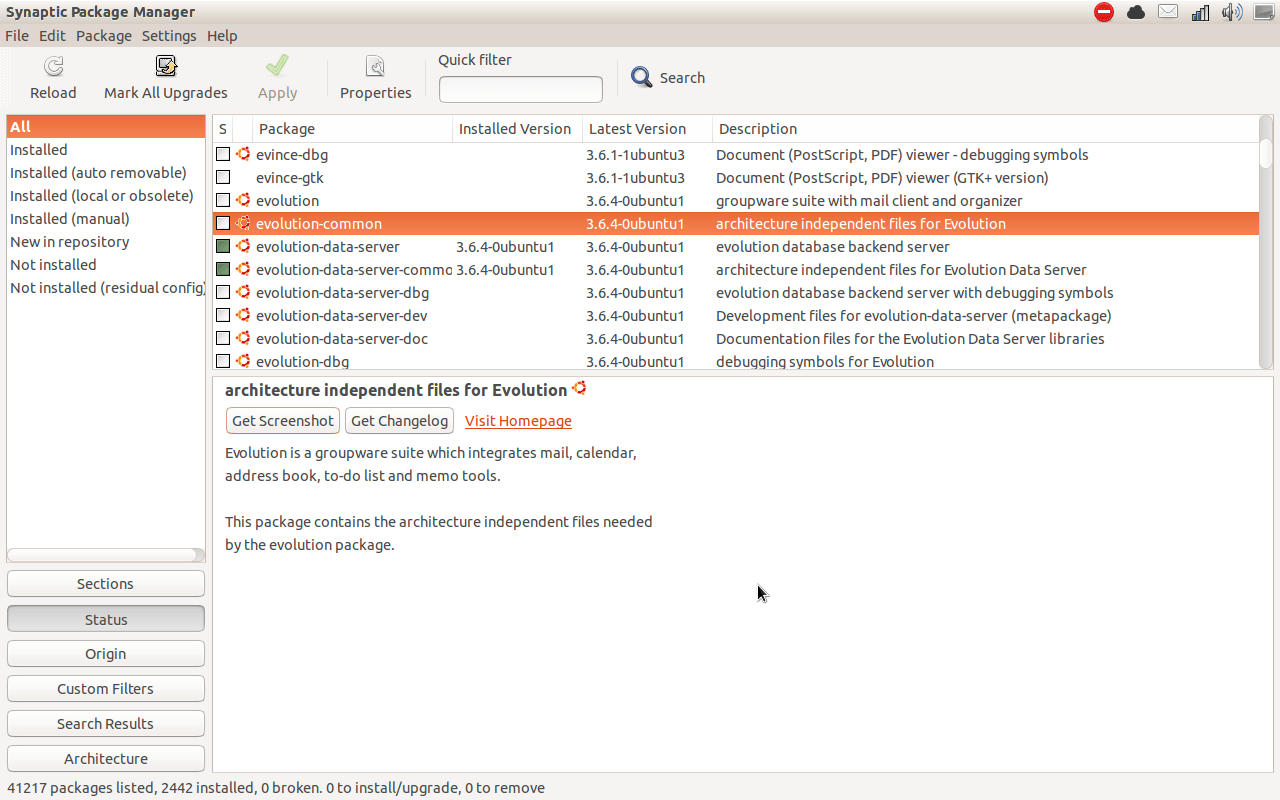Screen dimensions: 1280x800
Task: Click Ubuntu icon beside evolution-dbg
Action: pos(243,361)
